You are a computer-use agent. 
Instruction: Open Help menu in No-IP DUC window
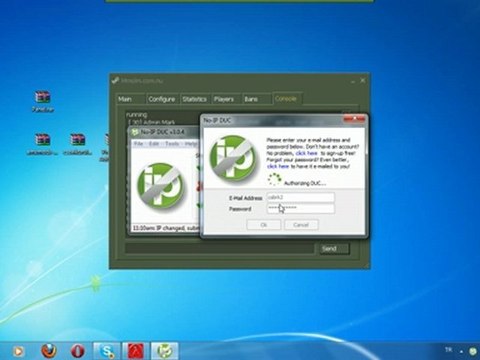191,144
